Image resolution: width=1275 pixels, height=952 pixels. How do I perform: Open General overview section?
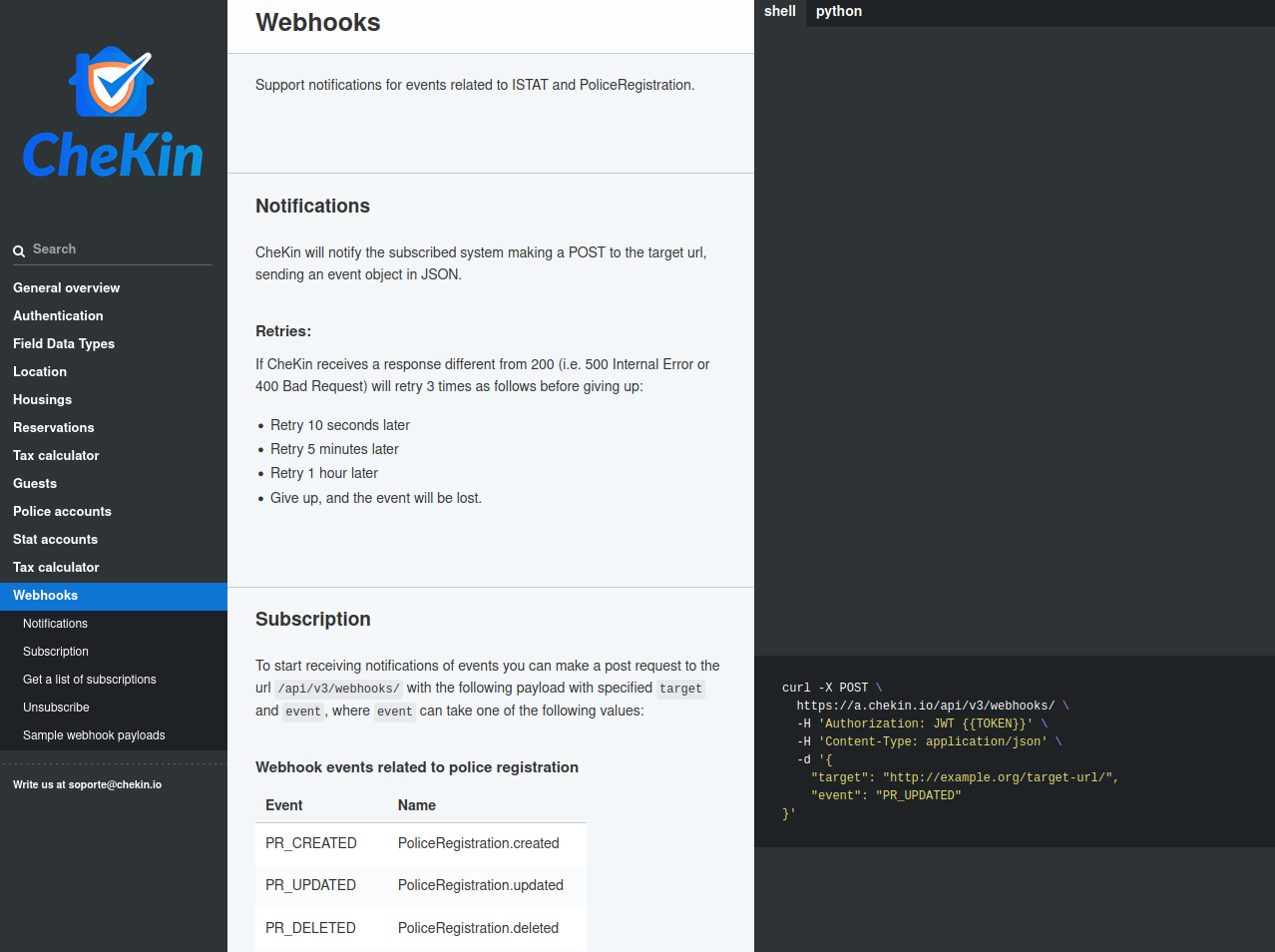pyautogui.click(x=66, y=287)
